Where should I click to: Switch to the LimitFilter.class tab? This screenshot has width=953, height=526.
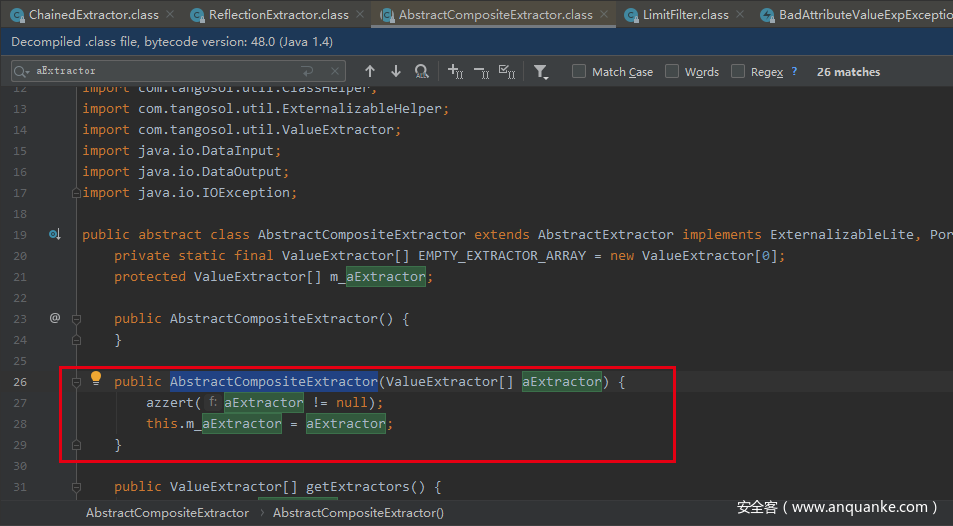coord(684,15)
